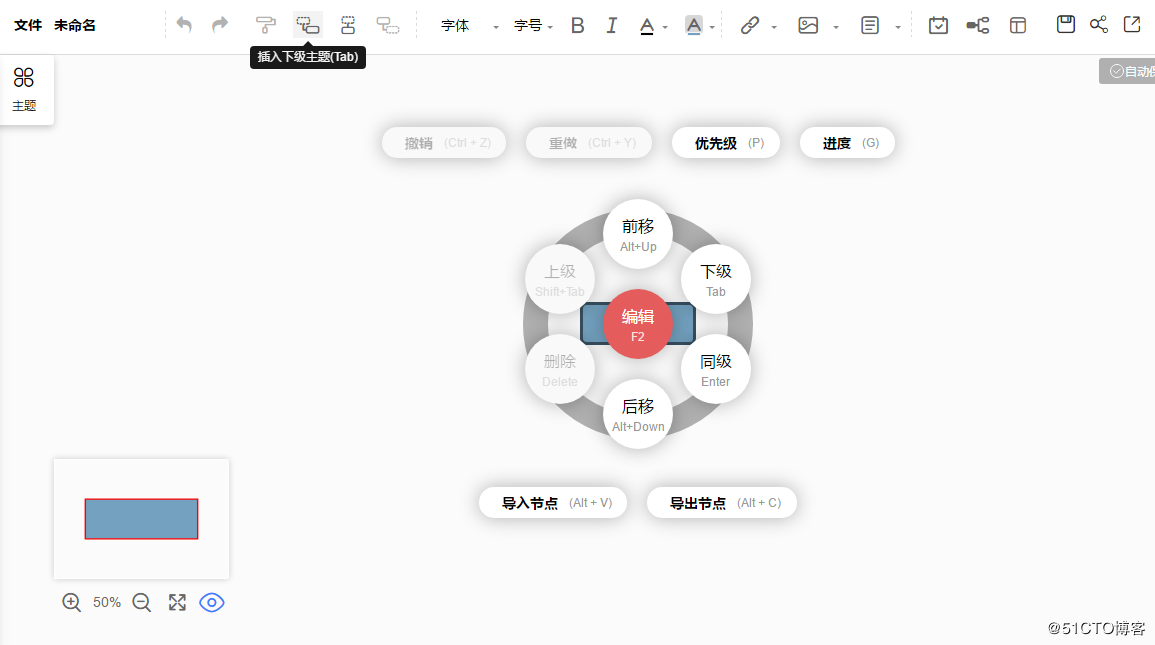Image resolution: width=1155 pixels, height=645 pixels.
Task: Click the red 编辑 F2 center button
Action: click(638, 324)
